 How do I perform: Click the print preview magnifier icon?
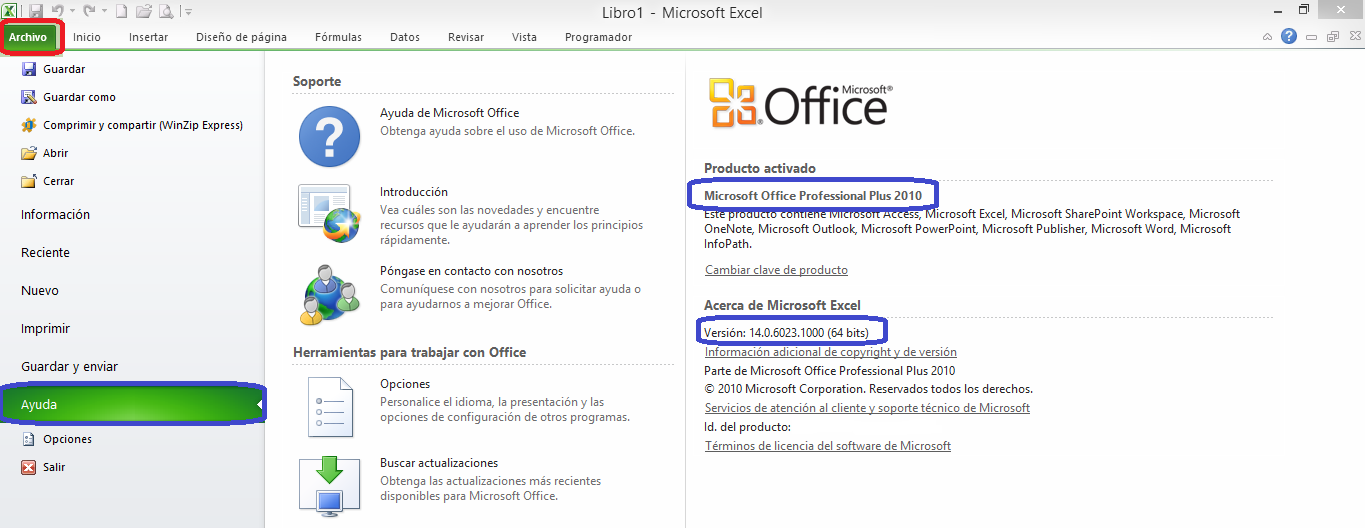coord(166,11)
